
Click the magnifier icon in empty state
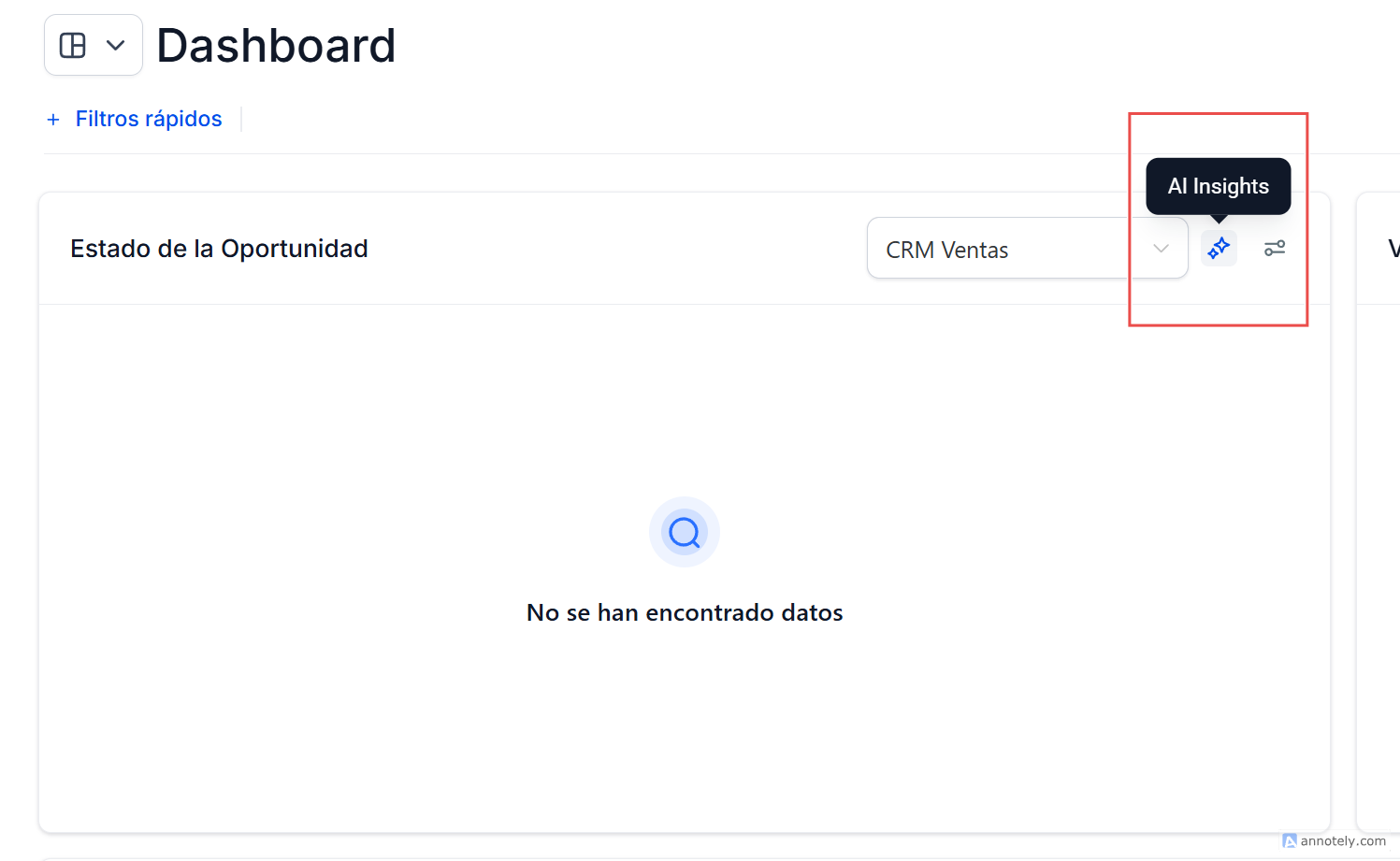click(x=685, y=532)
